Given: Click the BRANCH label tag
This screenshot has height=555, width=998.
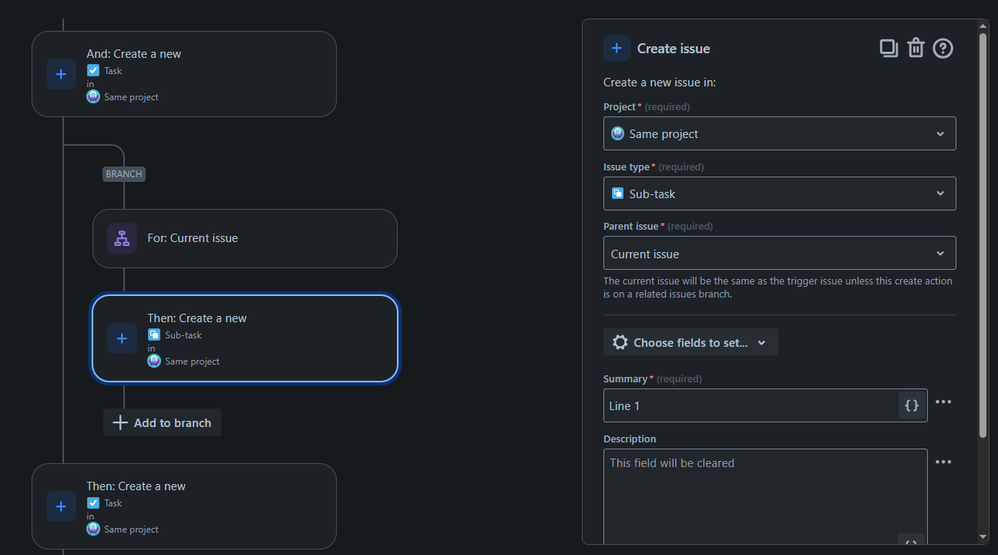Looking at the screenshot, I should click(124, 174).
